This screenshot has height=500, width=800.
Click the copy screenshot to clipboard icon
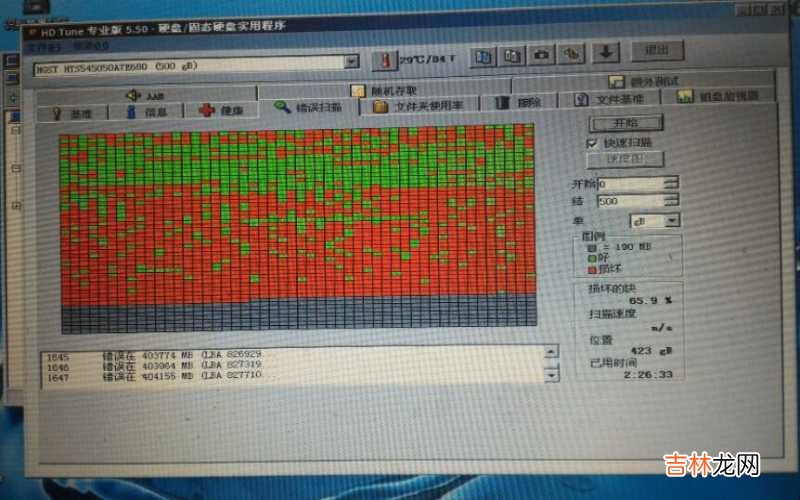512,55
